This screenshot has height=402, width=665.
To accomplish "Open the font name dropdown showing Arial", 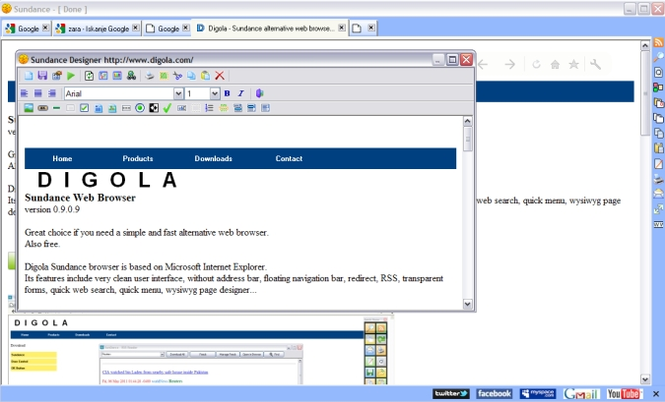I will click(179, 93).
